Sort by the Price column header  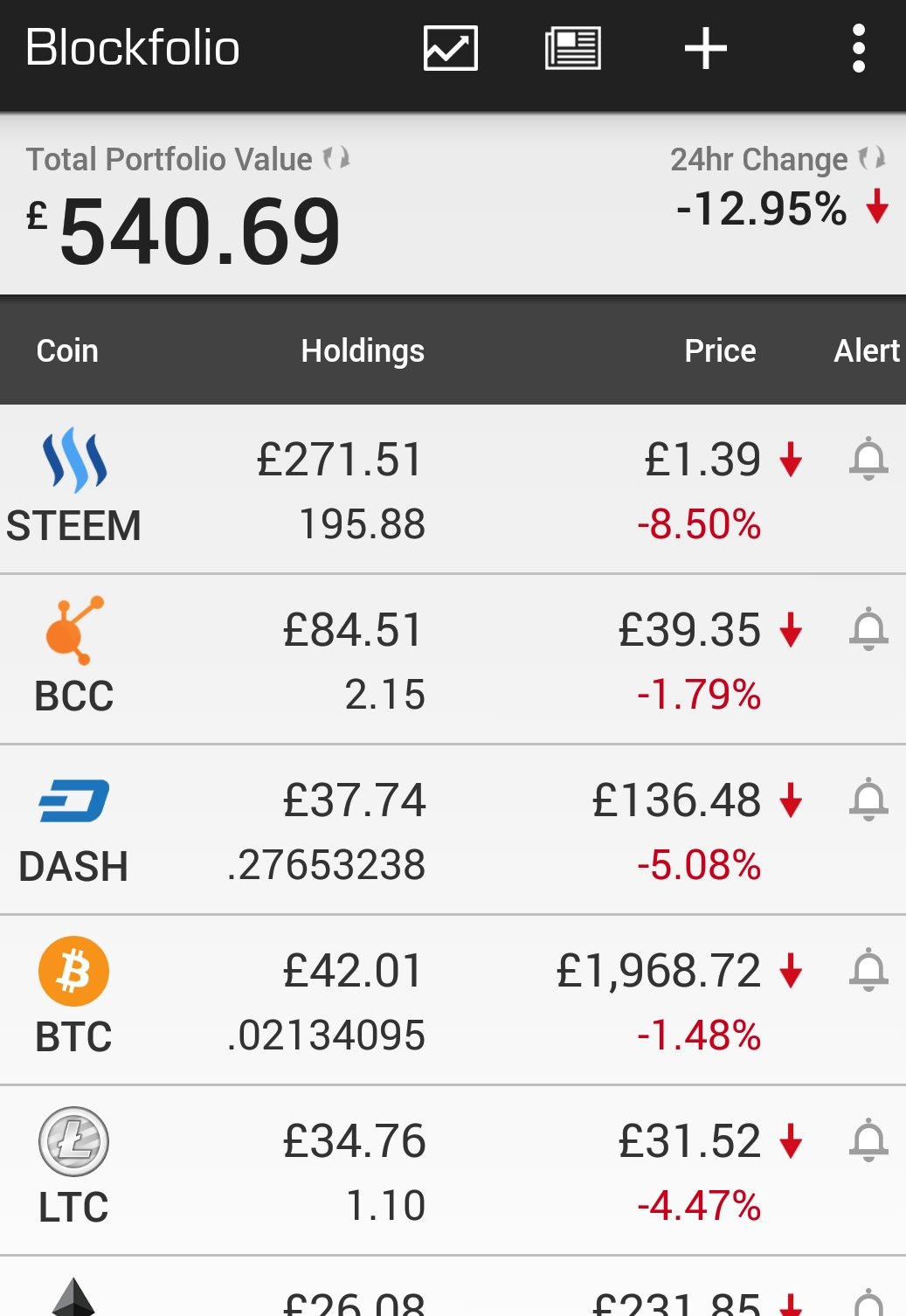tap(720, 350)
